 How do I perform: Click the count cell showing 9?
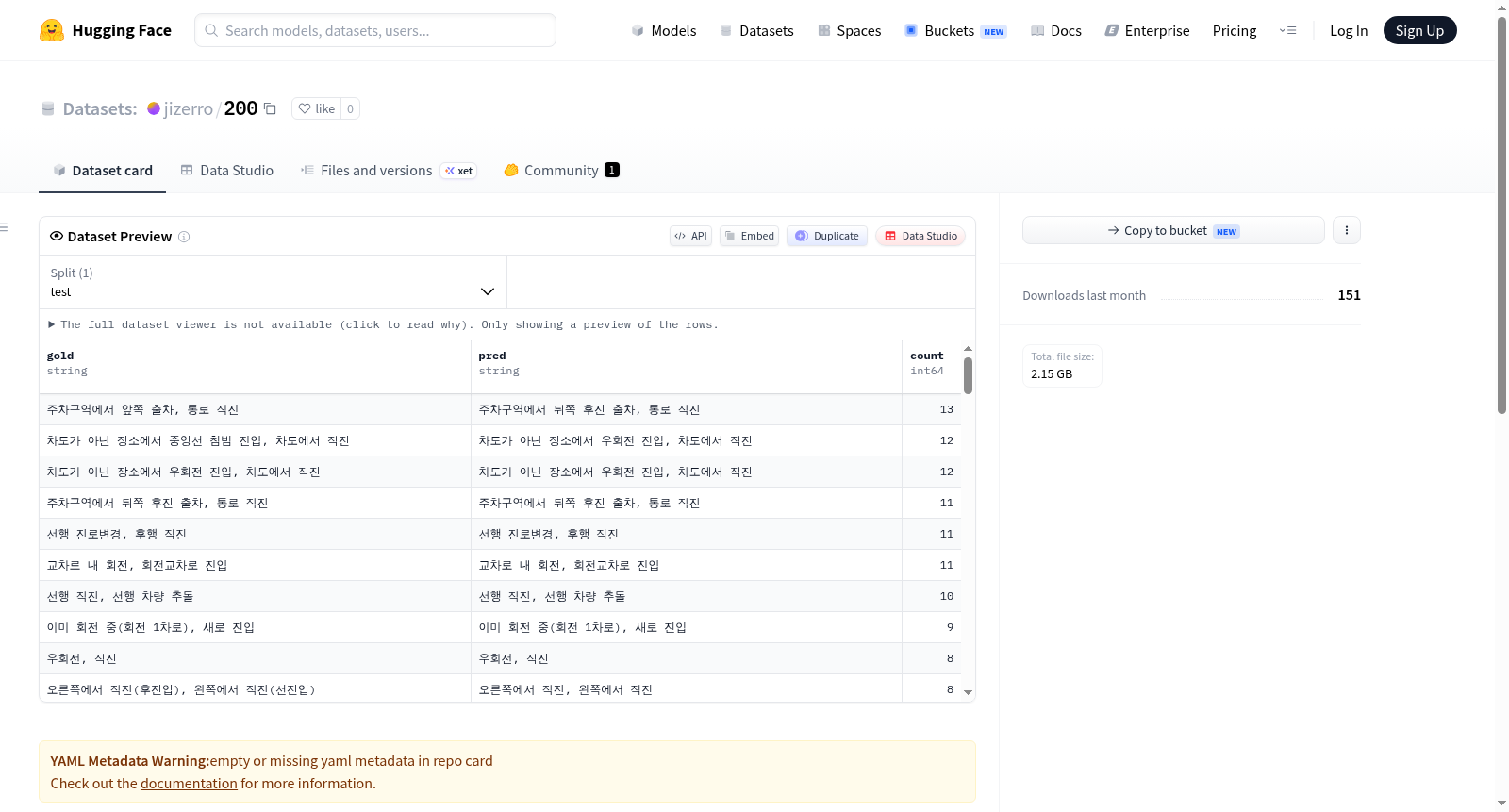[x=932, y=627]
